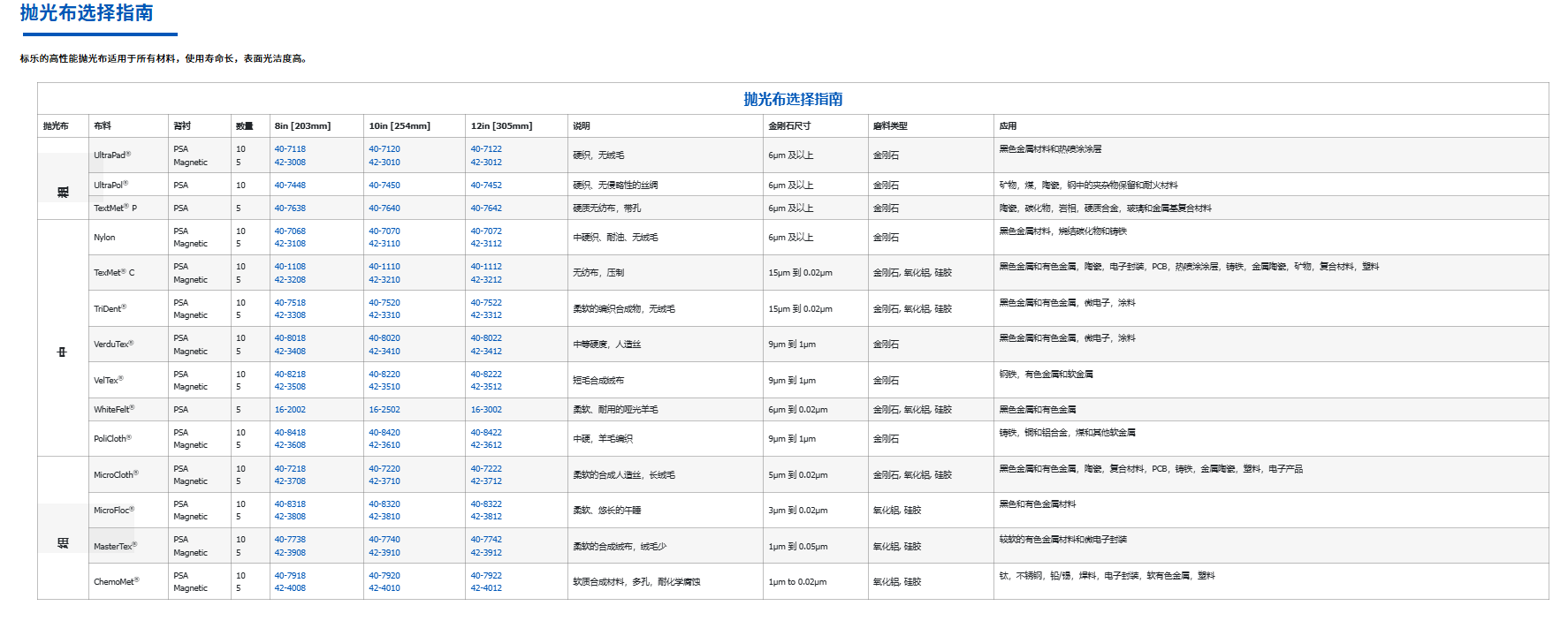
Task: Open MicroFloc part 40-8318
Action: tap(290, 504)
